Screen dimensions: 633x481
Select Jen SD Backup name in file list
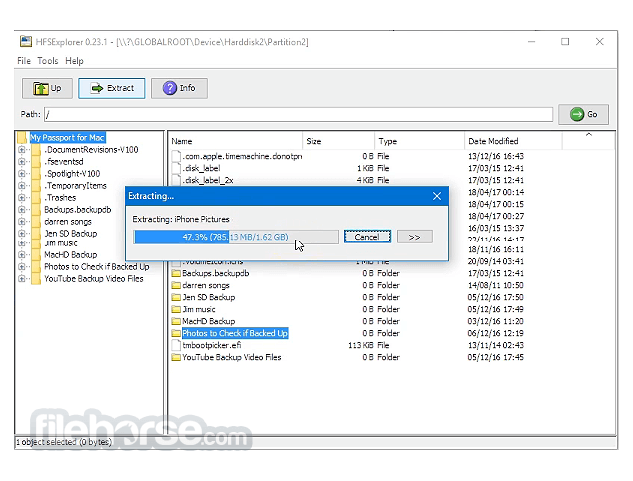point(209,298)
